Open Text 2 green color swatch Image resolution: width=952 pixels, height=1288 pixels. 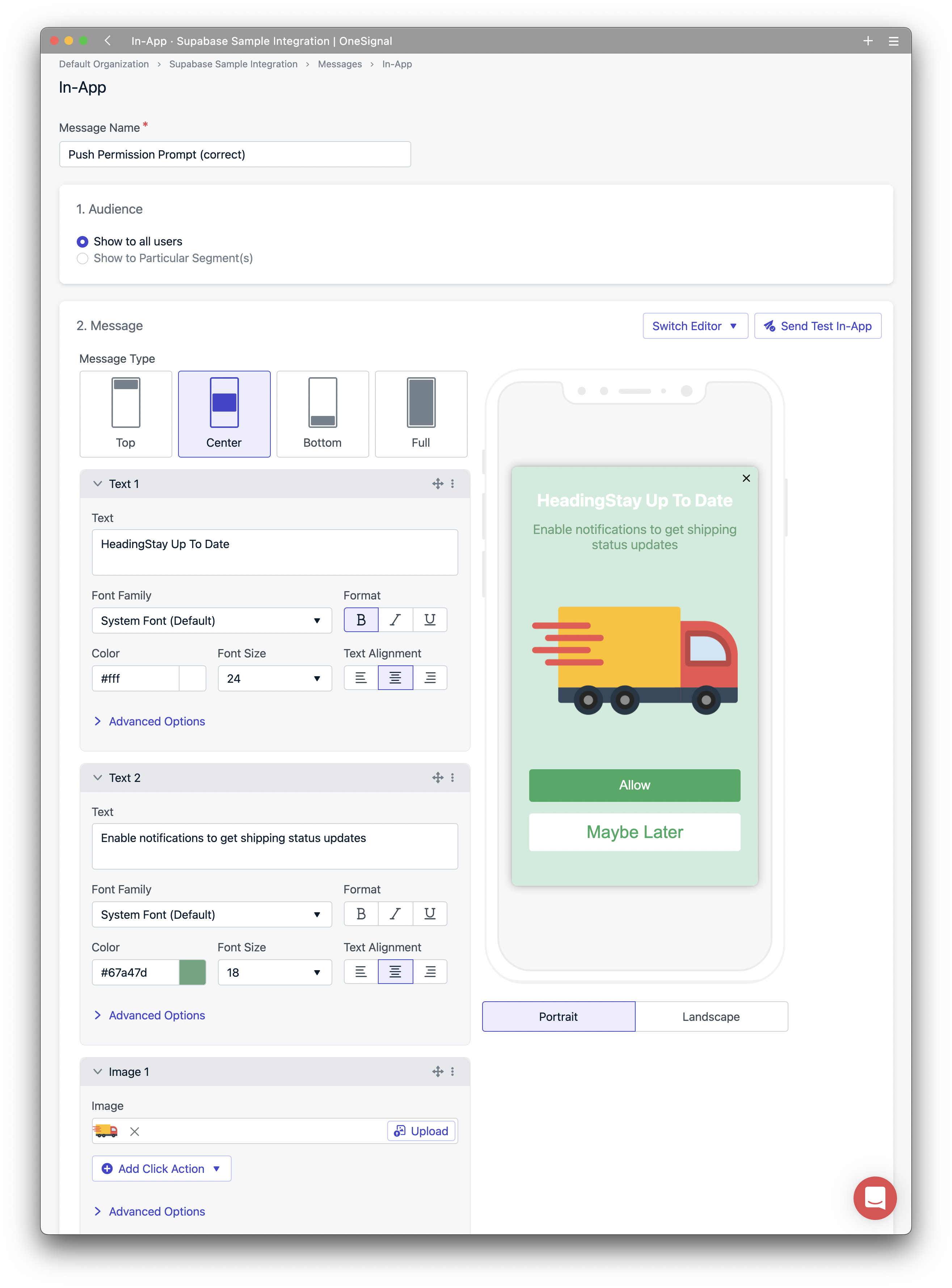point(193,972)
